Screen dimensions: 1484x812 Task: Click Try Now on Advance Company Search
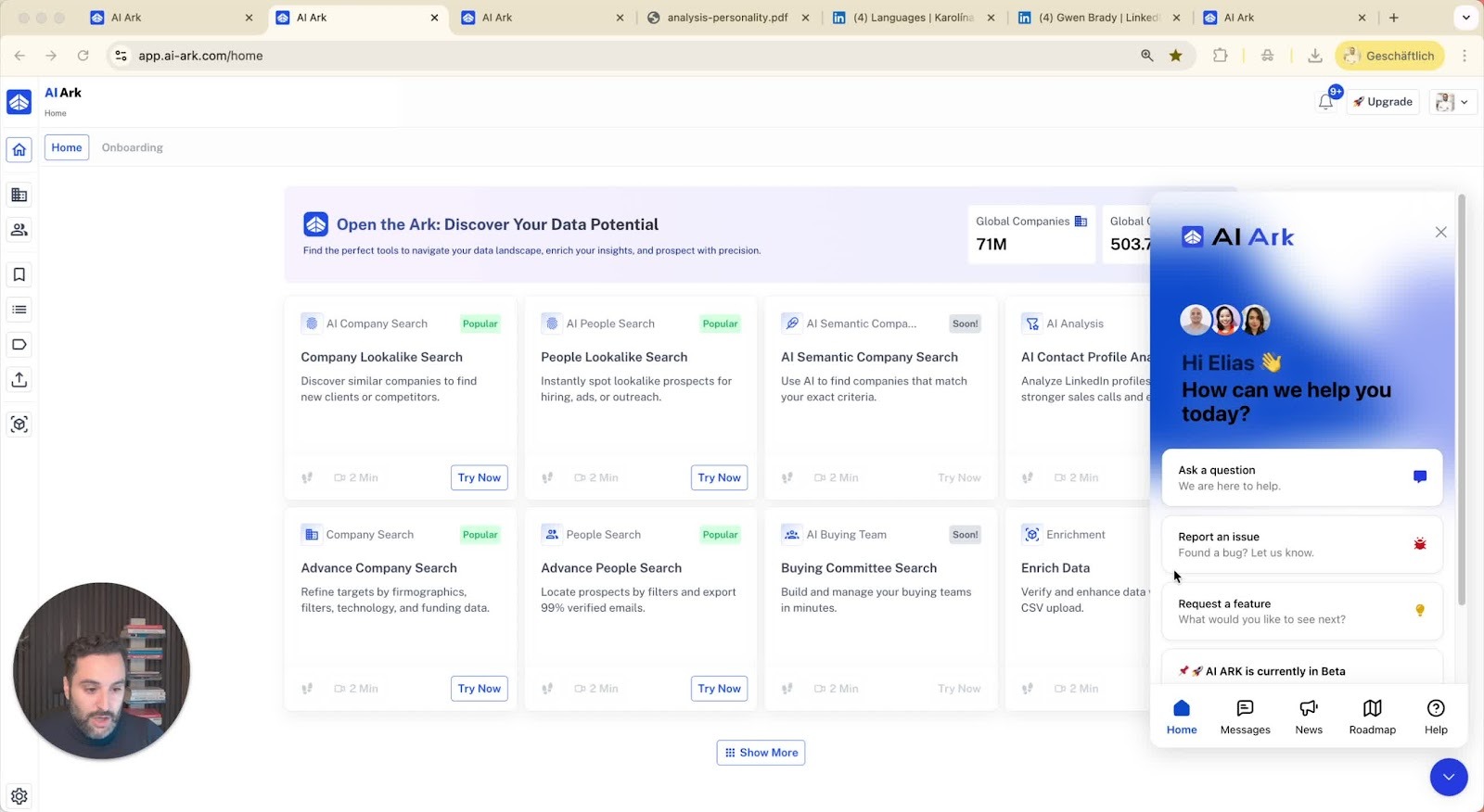click(x=480, y=689)
